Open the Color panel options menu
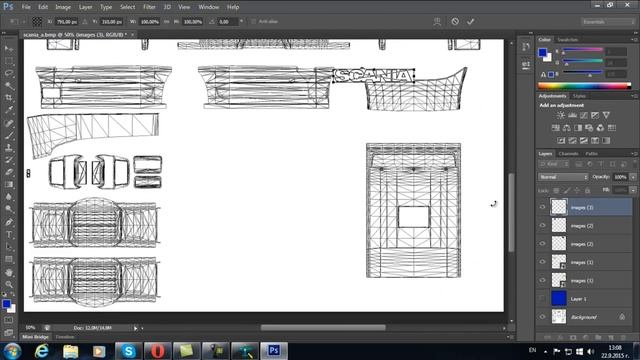This screenshot has height=360, width=640. pyautogui.click(x=634, y=40)
